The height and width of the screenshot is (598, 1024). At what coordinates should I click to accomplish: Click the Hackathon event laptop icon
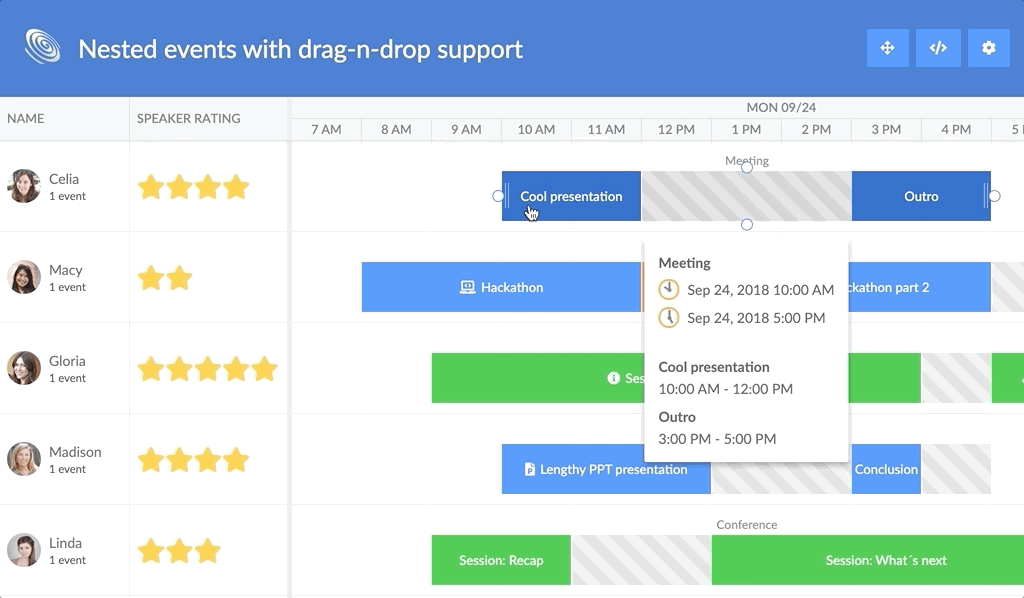[467, 287]
